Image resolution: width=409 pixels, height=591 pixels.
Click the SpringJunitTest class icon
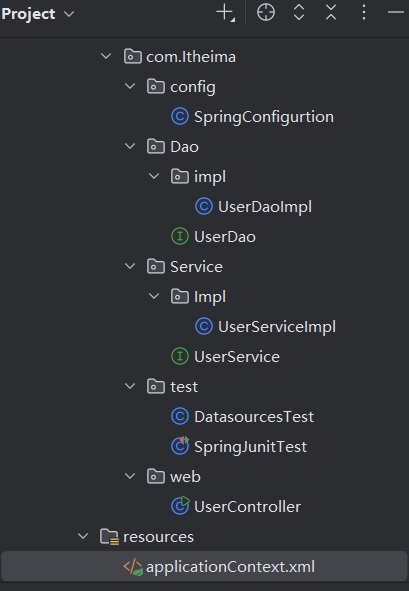click(x=180, y=446)
